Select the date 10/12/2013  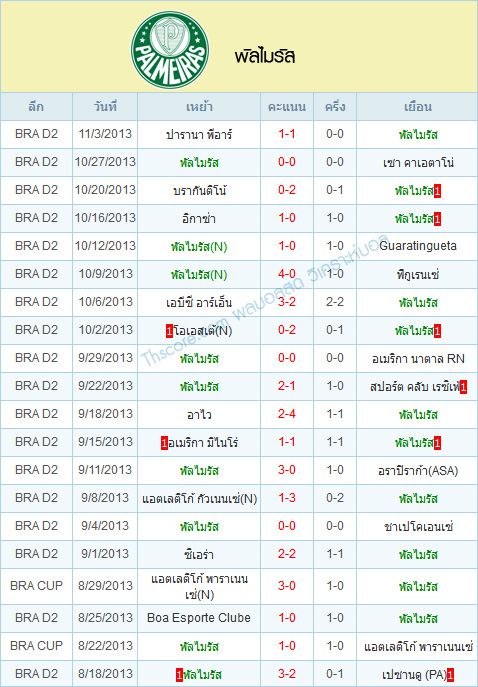105,246
